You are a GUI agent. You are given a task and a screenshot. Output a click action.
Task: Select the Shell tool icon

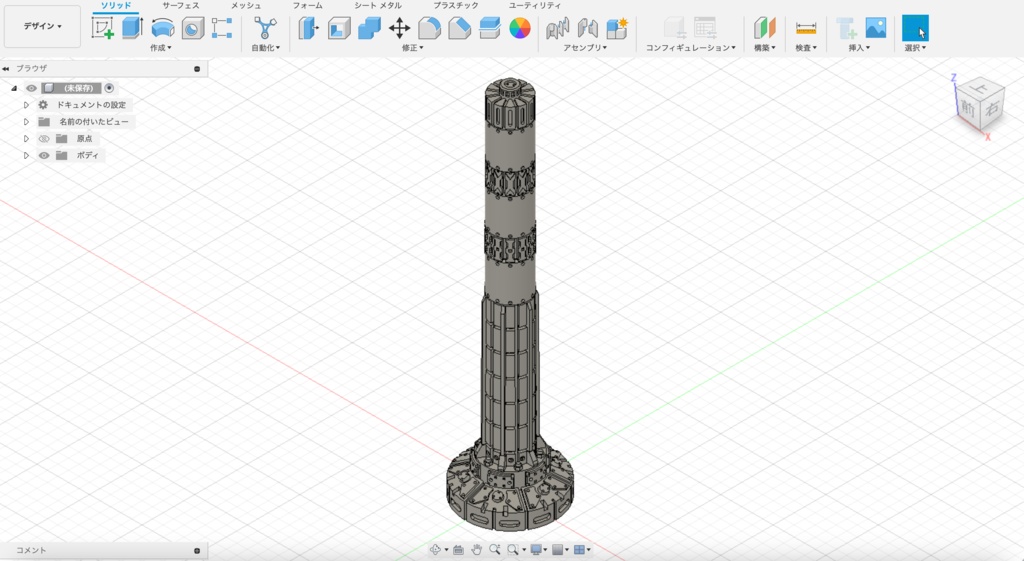tap(339, 28)
